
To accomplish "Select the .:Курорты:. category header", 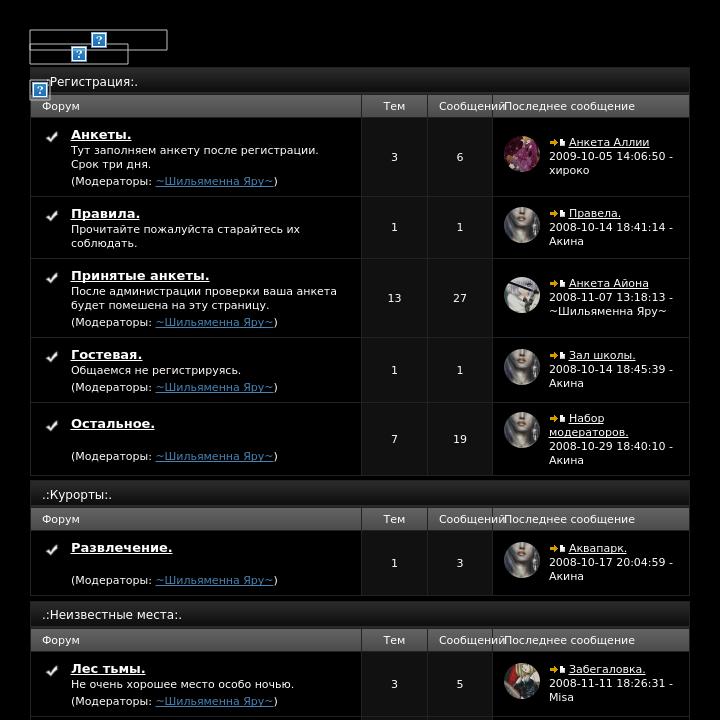I will tap(360, 495).
